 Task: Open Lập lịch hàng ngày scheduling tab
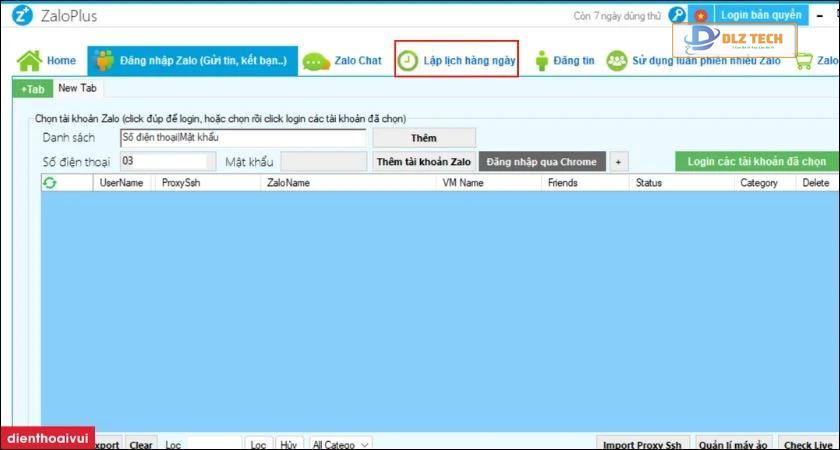coord(456,59)
